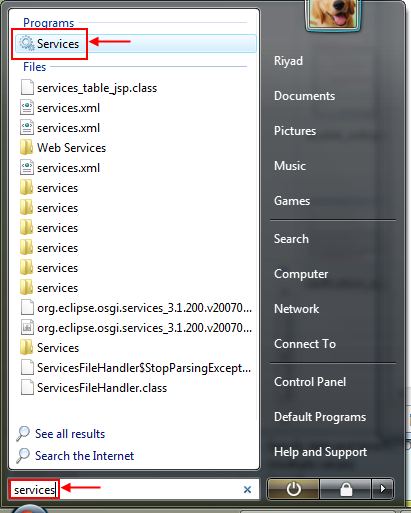Open Default Programs
This screenshot has height=513, width=411.
click(x=320, y=417)
